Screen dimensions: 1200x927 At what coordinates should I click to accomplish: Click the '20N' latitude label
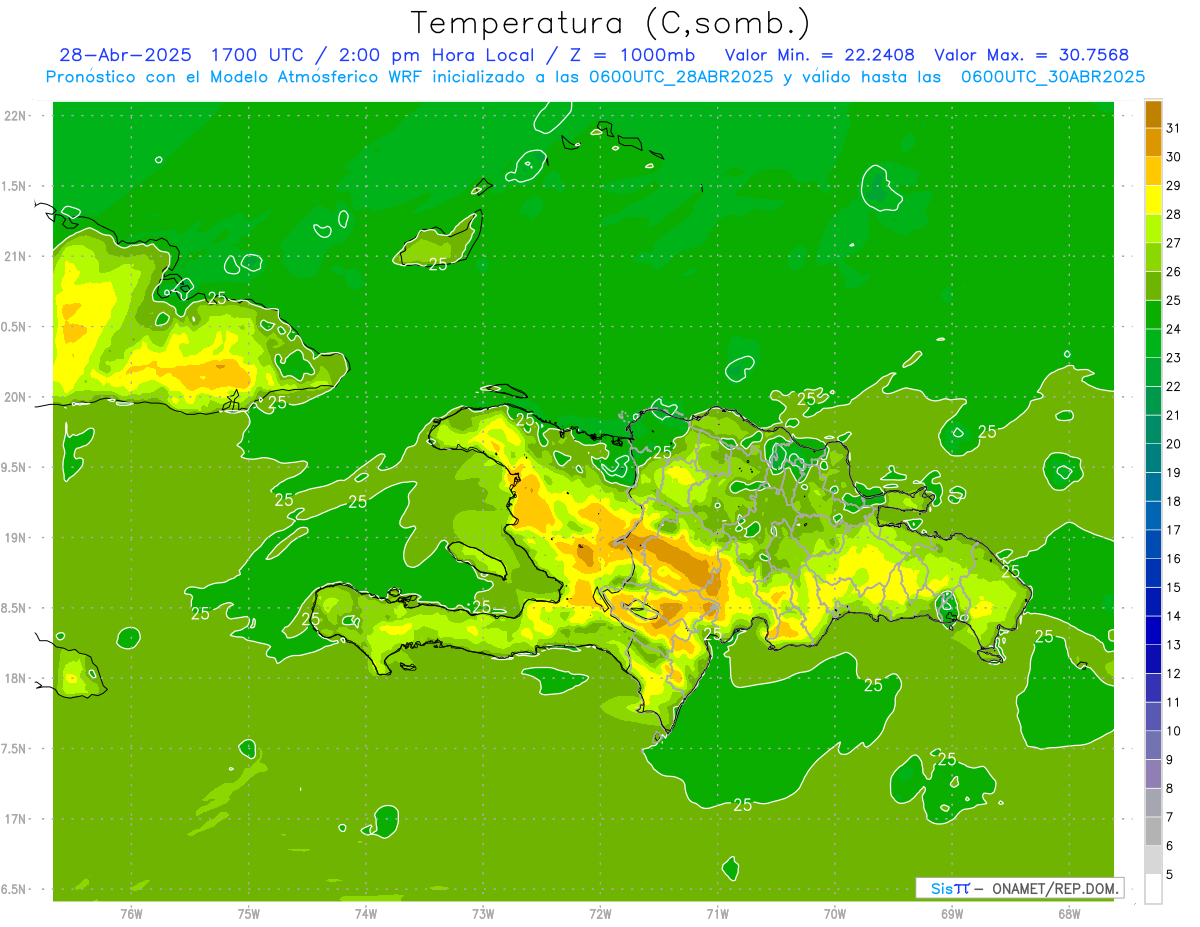click(15, 397)
